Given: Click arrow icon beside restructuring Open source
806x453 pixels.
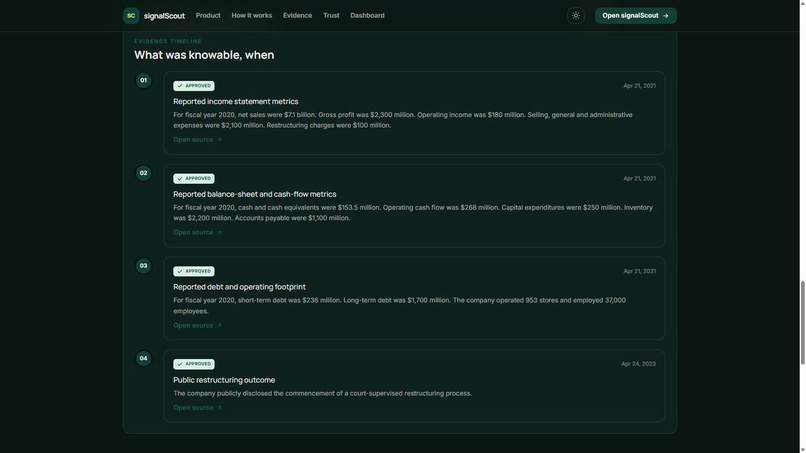Looking at the screenshot, I should tap(219, 408).
